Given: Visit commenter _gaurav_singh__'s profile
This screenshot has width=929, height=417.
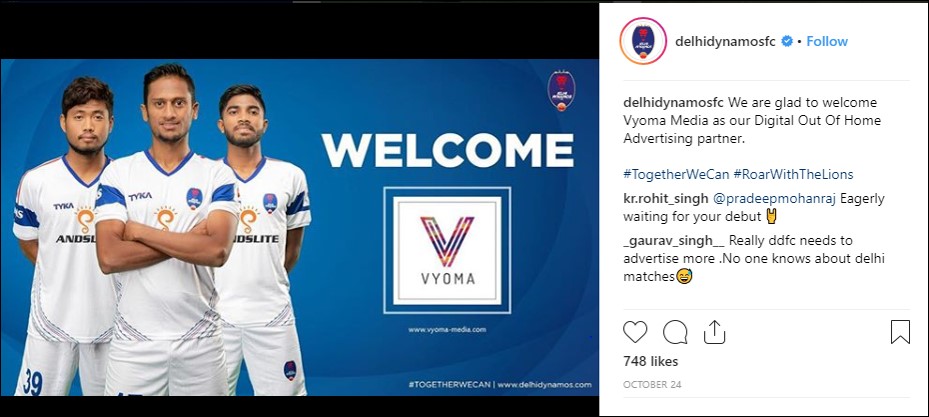Looking at the screenshot, I should (674, 241).
